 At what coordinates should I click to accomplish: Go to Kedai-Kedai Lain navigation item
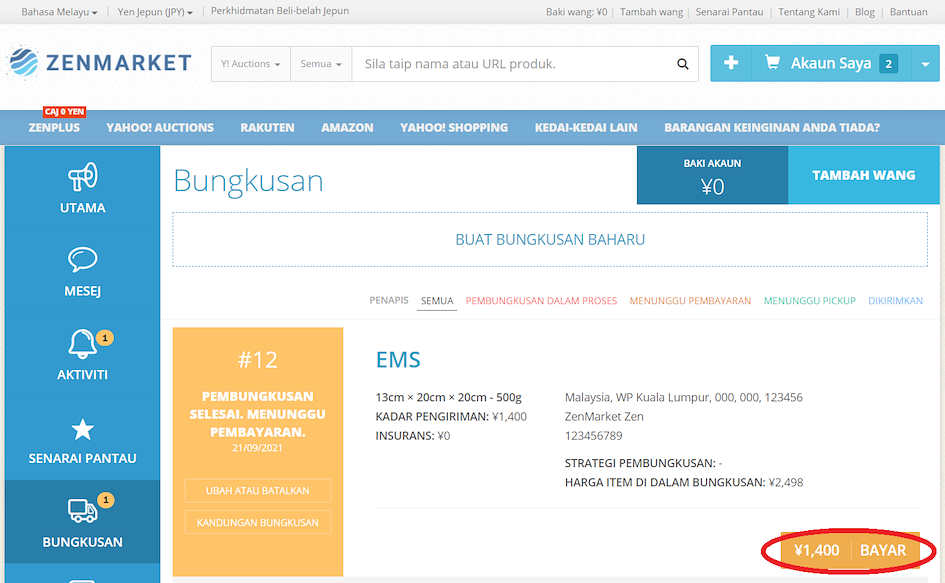click(586, 128)
